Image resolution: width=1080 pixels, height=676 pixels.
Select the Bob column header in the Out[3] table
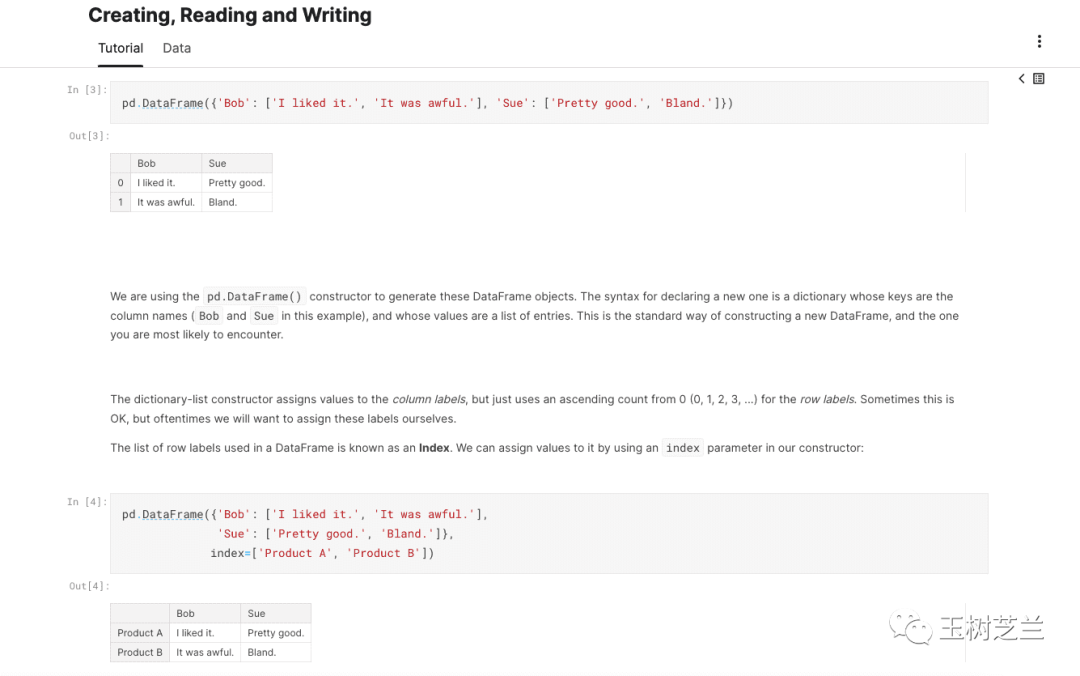coord(147,163)
